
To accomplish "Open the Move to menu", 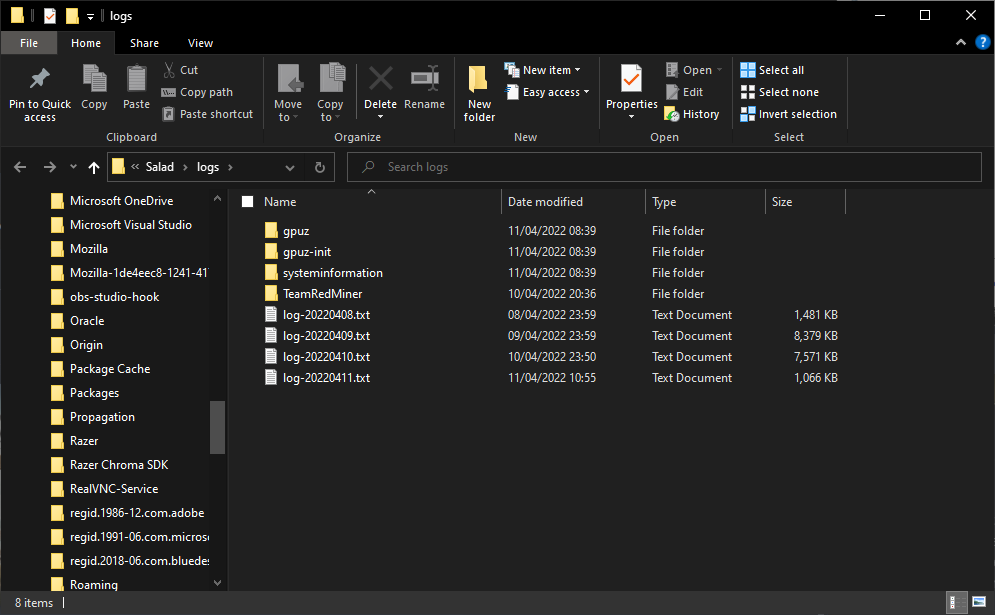I will coord(288,93).
